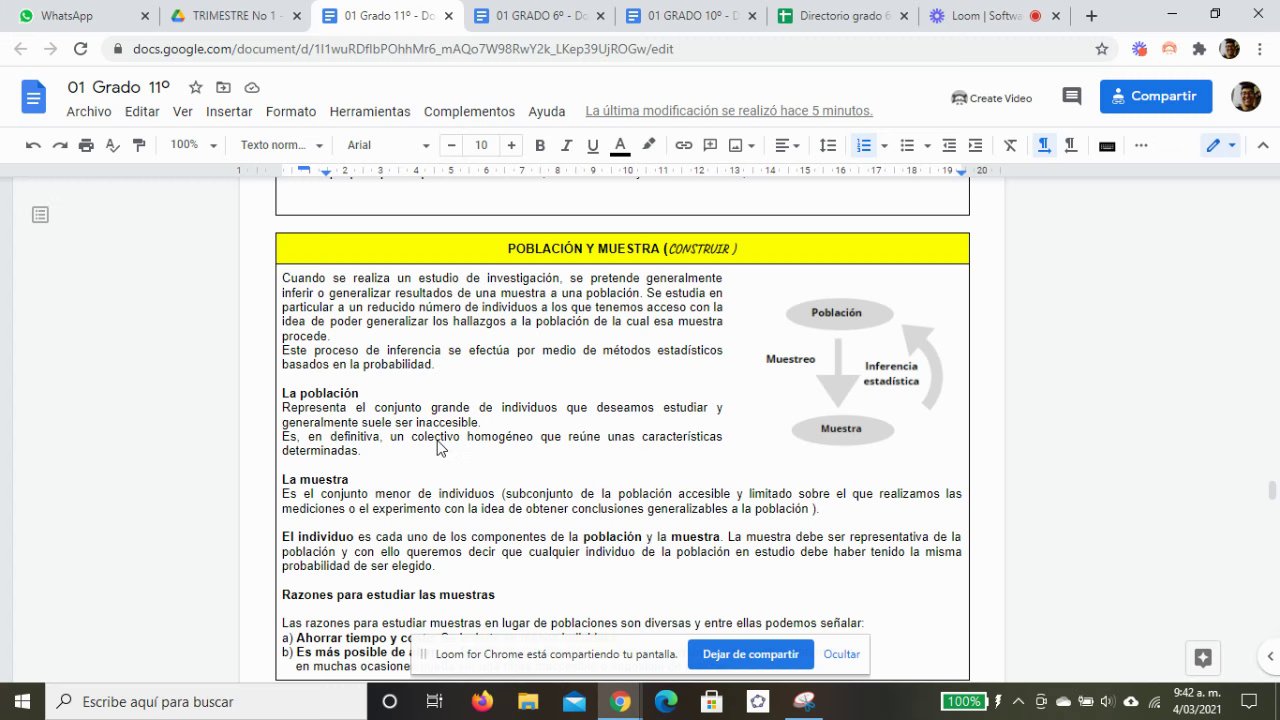Toggle underline formatting

point(593,145)
